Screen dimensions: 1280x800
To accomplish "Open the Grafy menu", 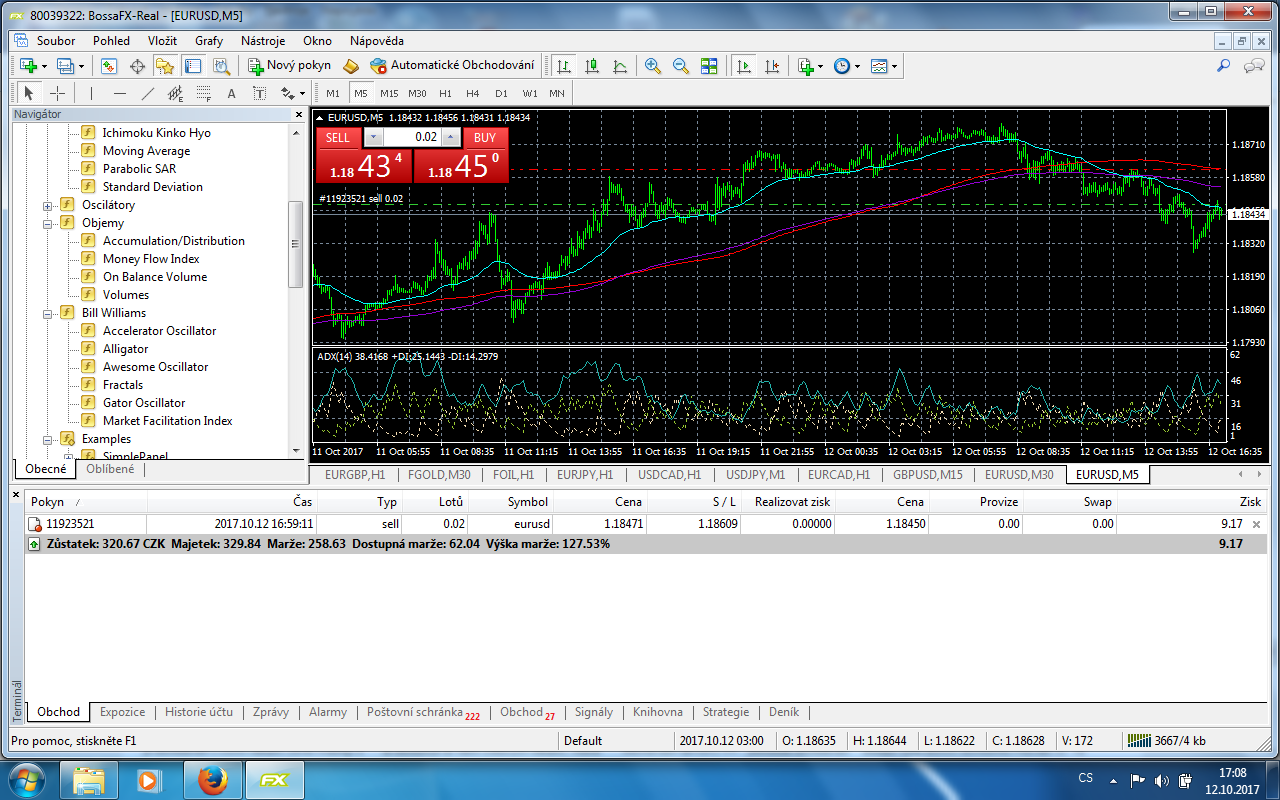I will pyautogui.click(x=209, y=41).
